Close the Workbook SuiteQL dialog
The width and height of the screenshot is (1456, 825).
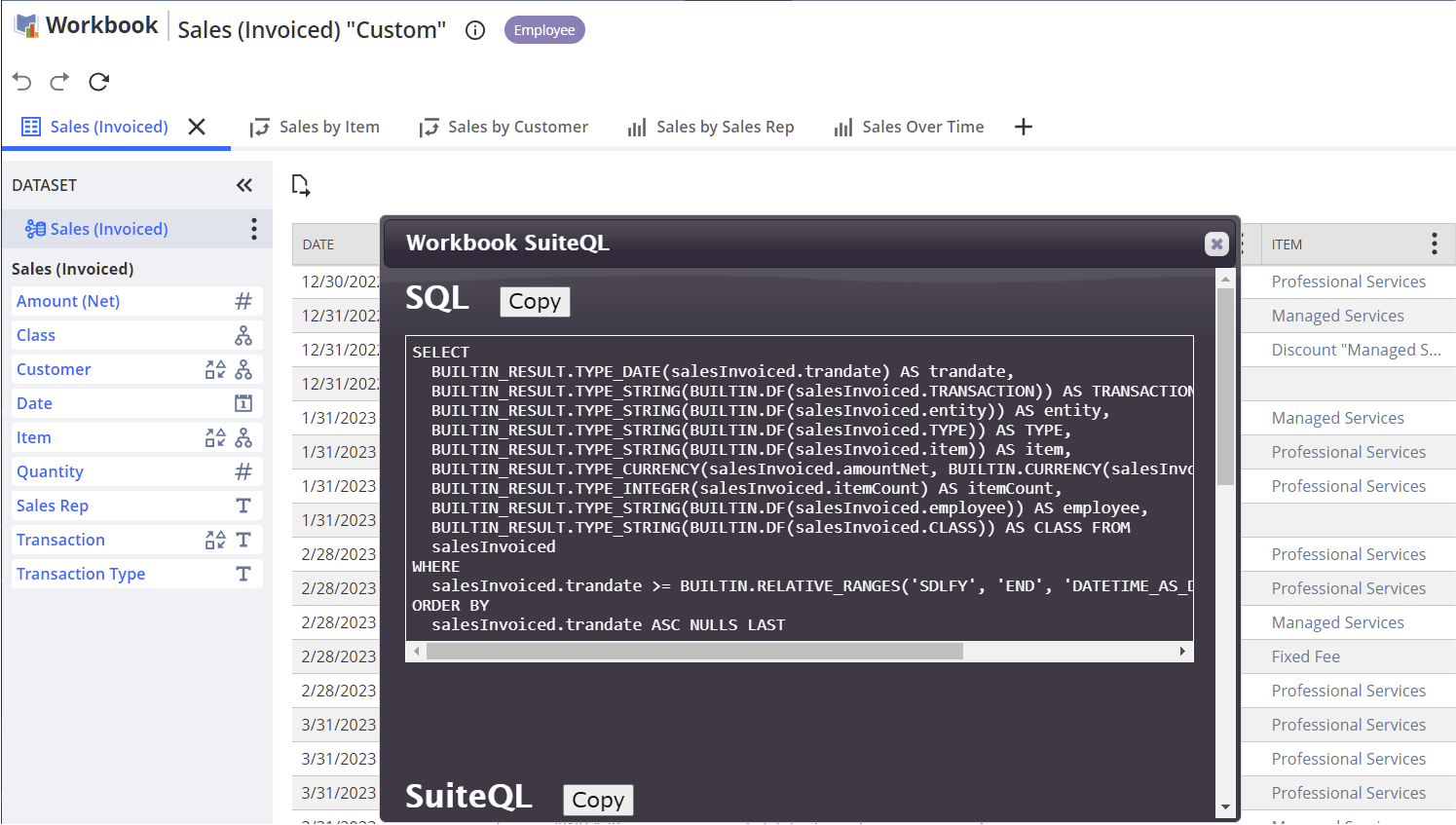pyautogui.click(x=1216, y=244)
